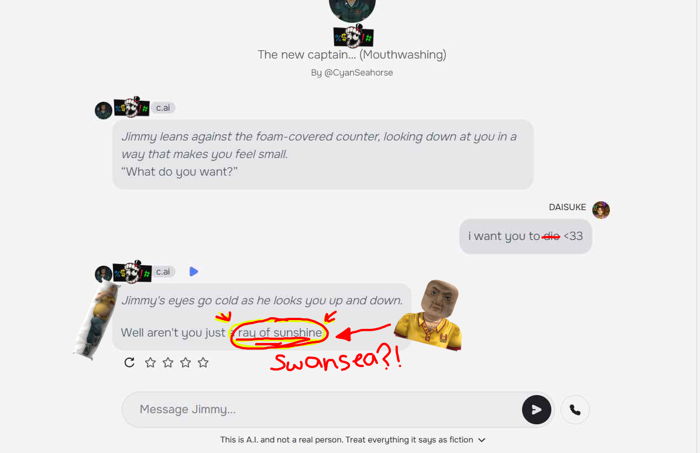Send the message with arrow button
The height and width of the screenshot is (453, 700).
coord(536,409)
